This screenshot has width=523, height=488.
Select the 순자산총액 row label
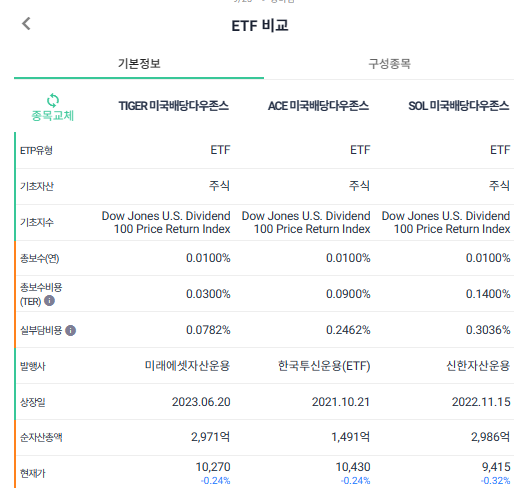click(41, 437)
